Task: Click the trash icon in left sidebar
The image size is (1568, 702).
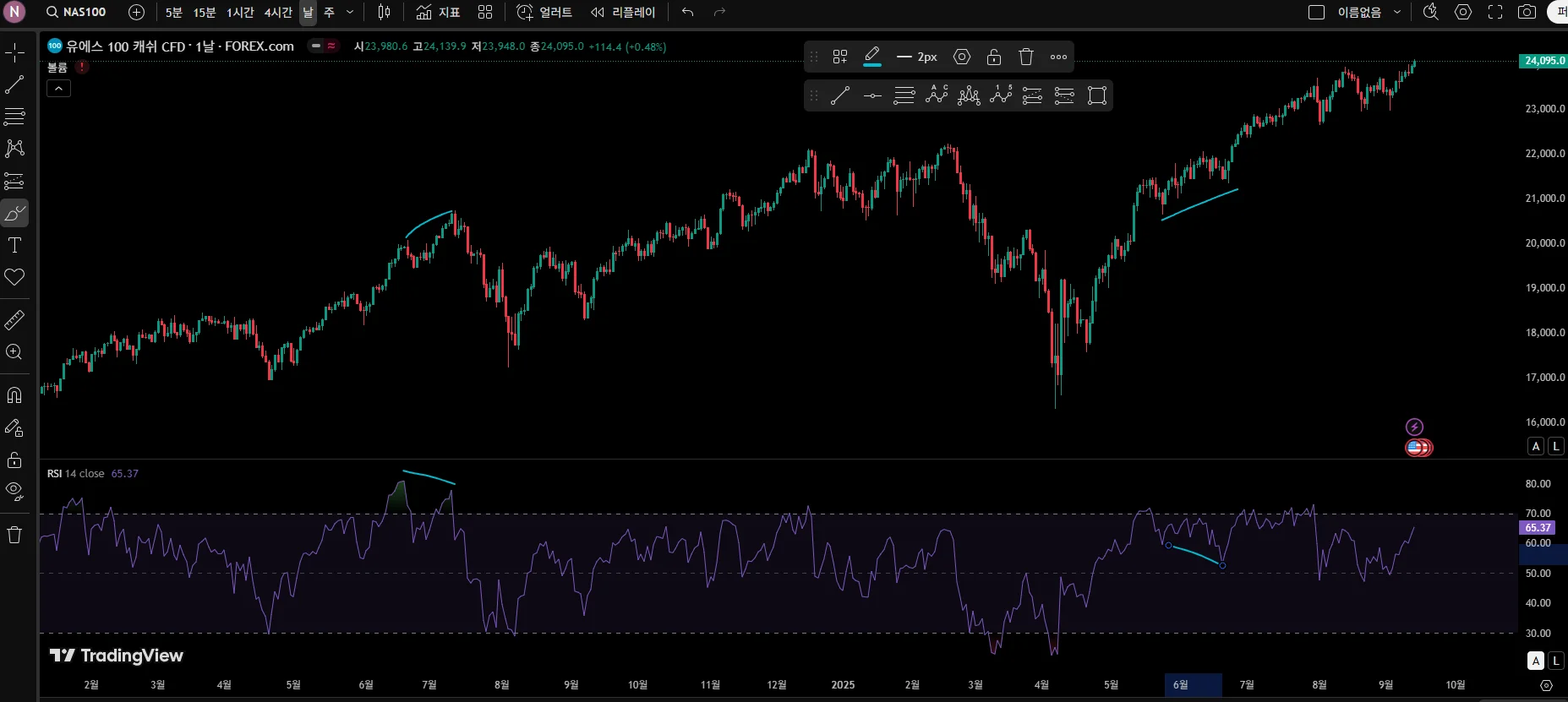Action: coord(14,535)
